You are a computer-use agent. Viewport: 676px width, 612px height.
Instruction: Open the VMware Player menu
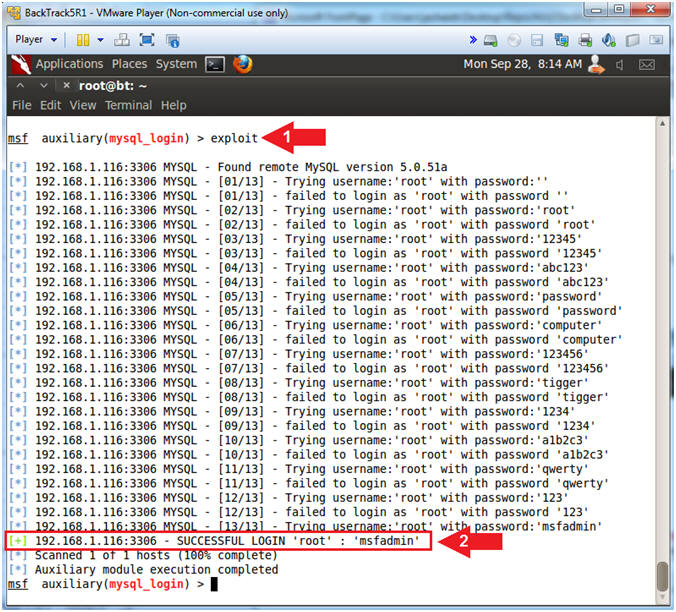[36, 40]
